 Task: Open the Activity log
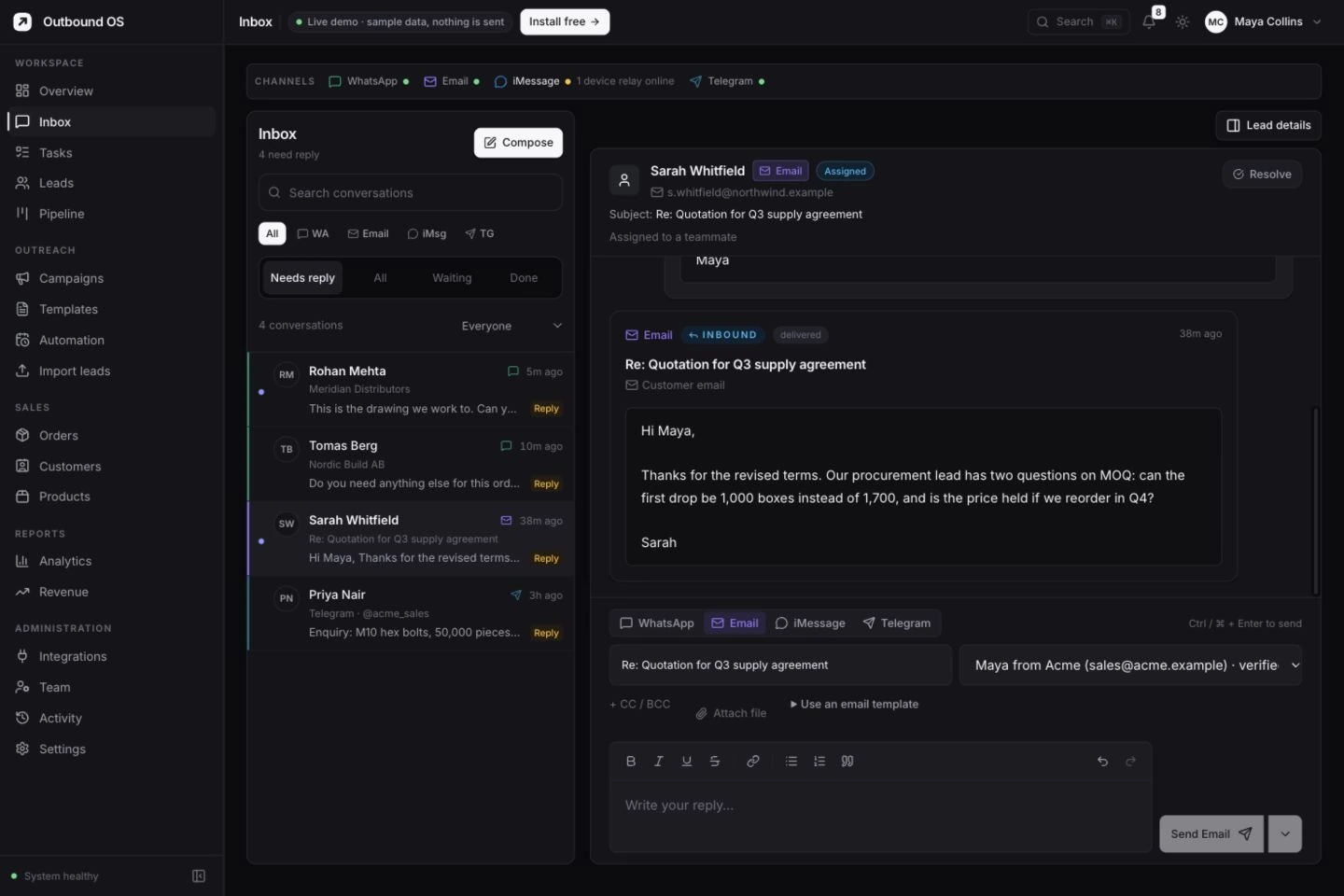[x=111, y=718]
